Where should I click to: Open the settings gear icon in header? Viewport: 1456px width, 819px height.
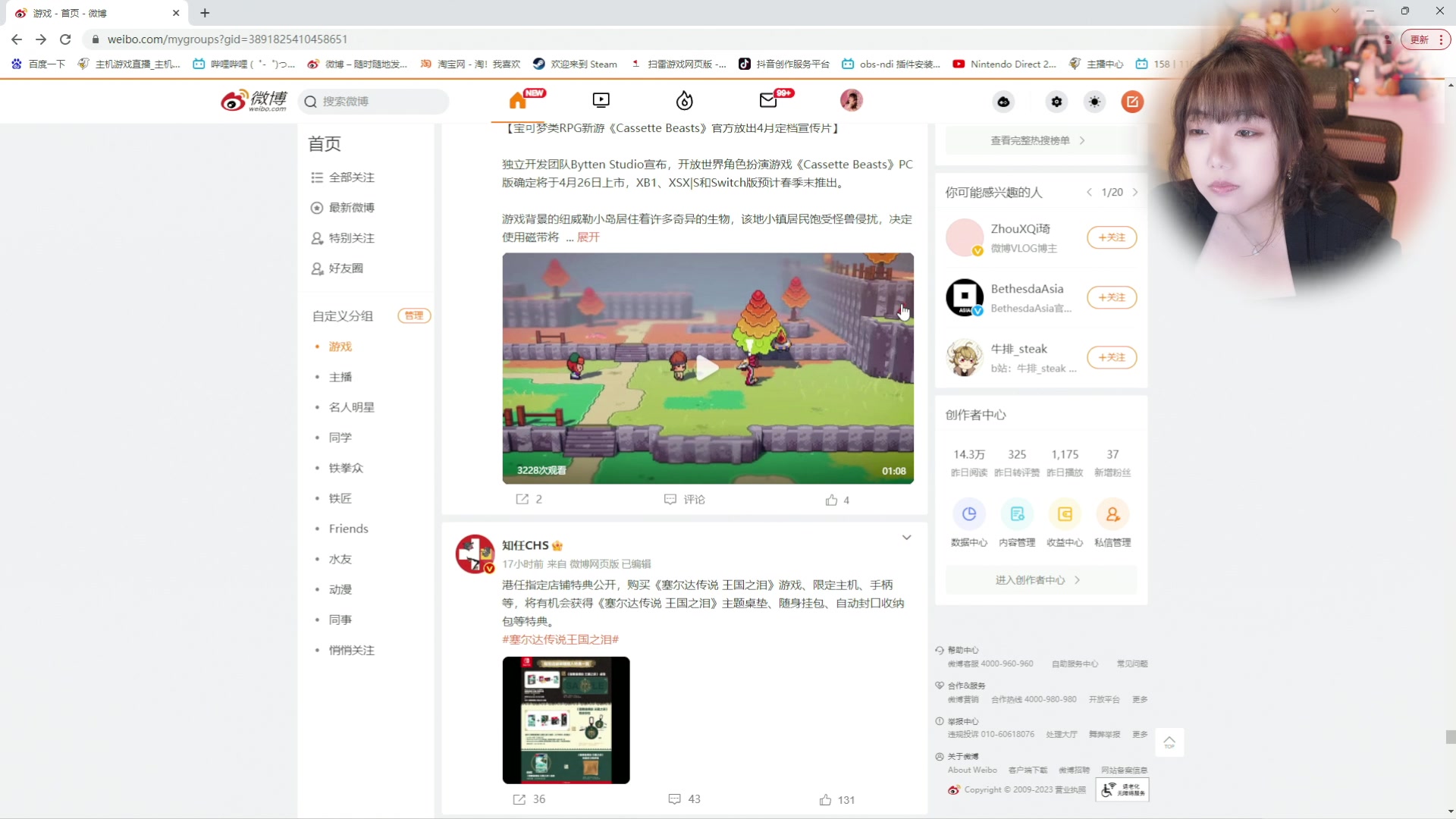click(1056, 102)
